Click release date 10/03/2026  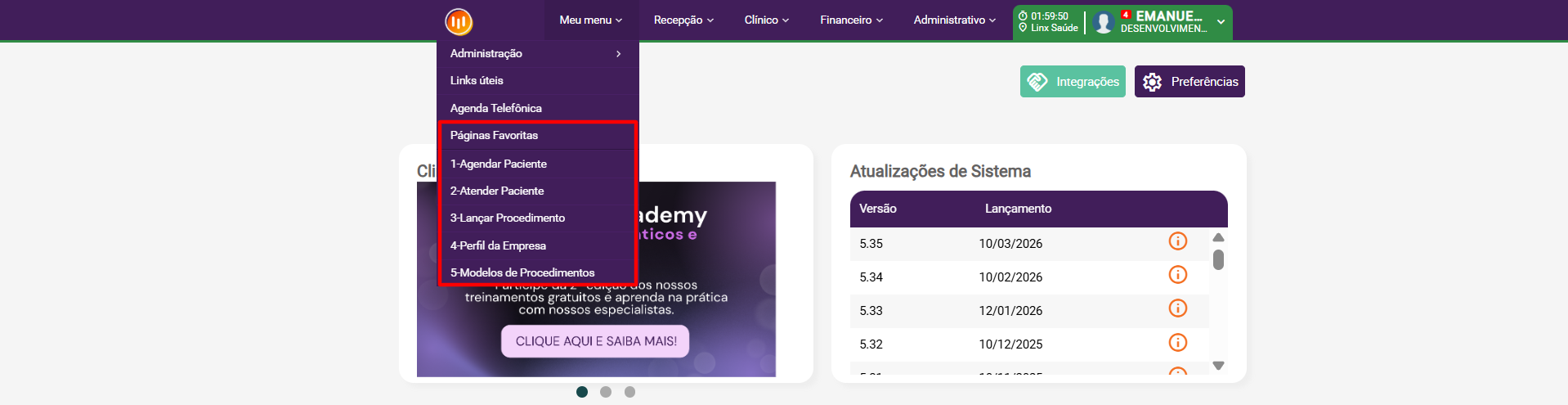click(x=1010, y=244)
